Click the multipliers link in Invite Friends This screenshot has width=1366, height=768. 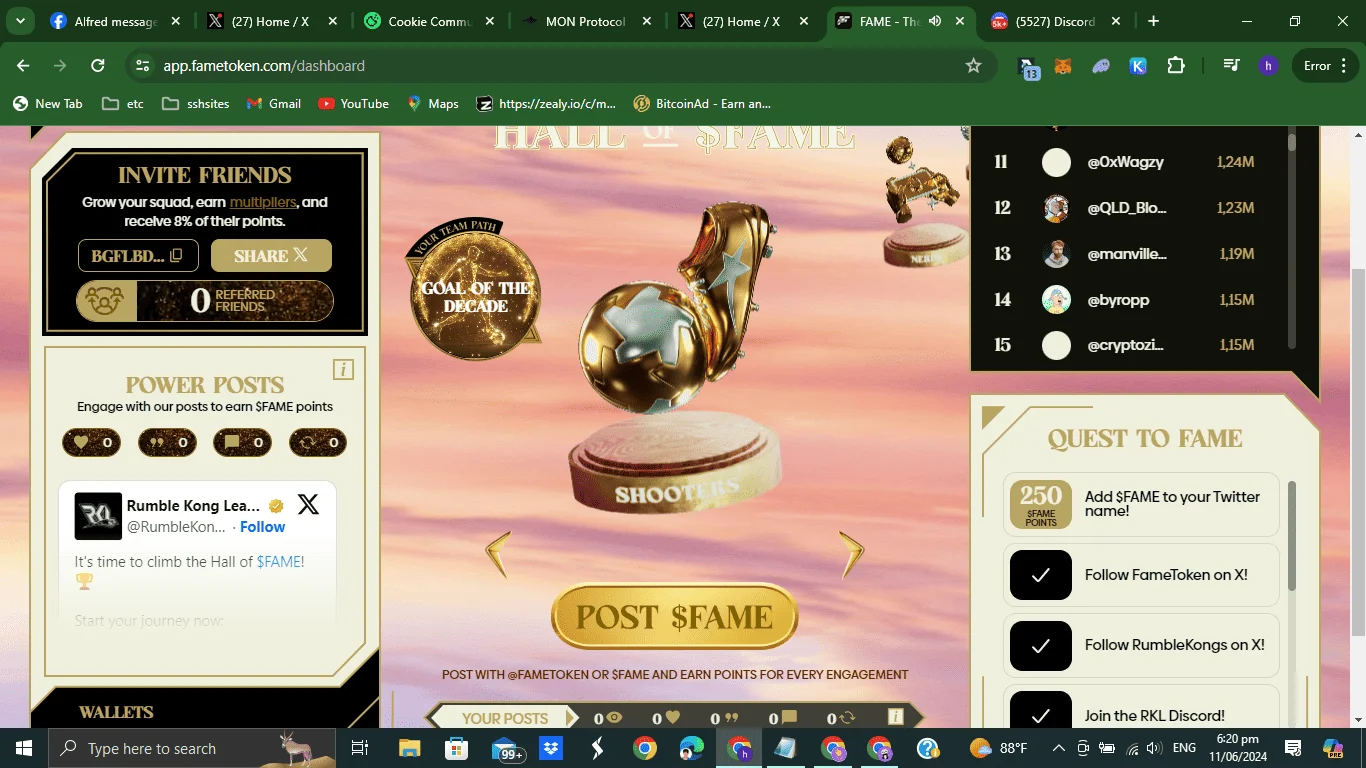[263, 202]
